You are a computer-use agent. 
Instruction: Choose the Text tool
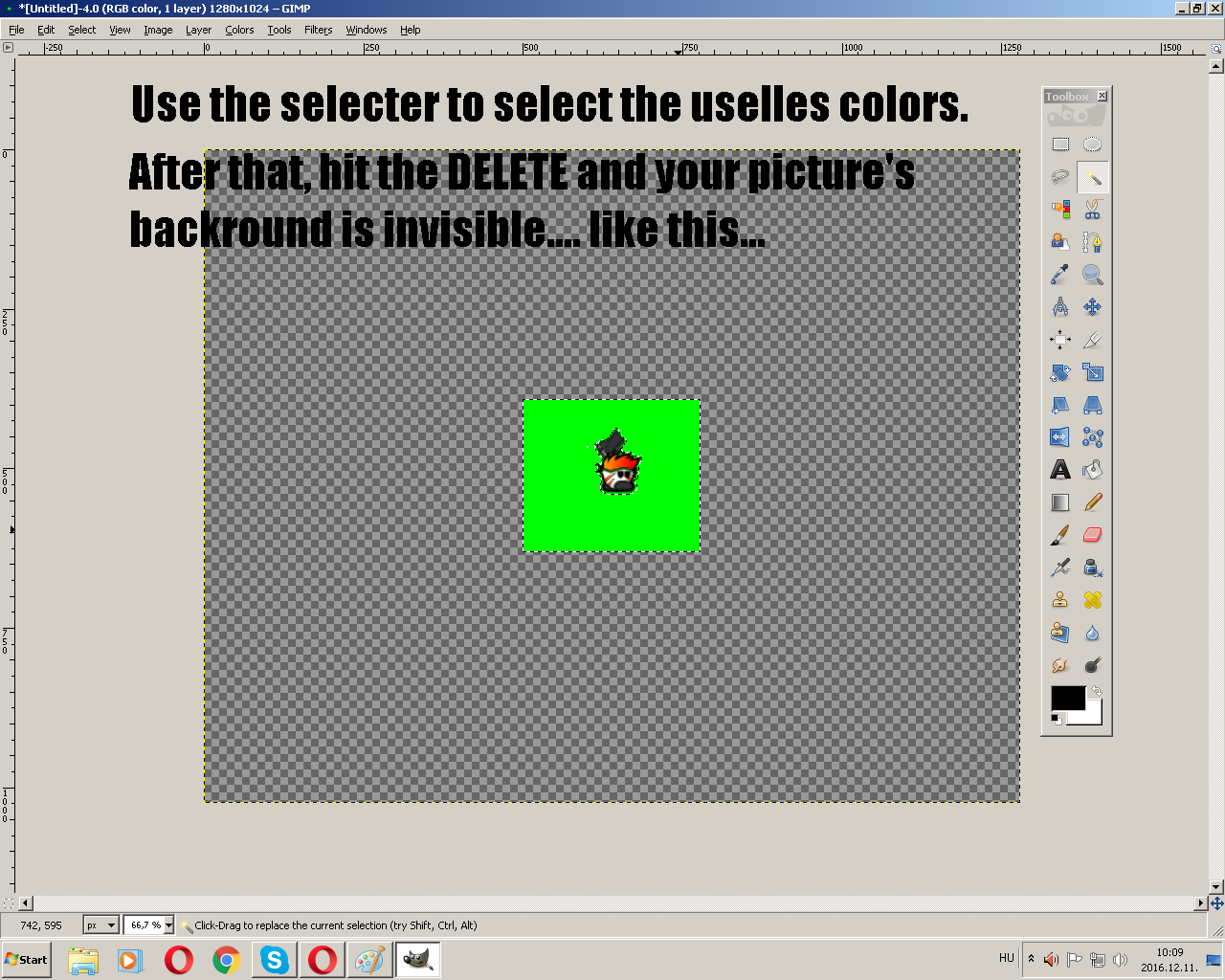coord(1060,469)
